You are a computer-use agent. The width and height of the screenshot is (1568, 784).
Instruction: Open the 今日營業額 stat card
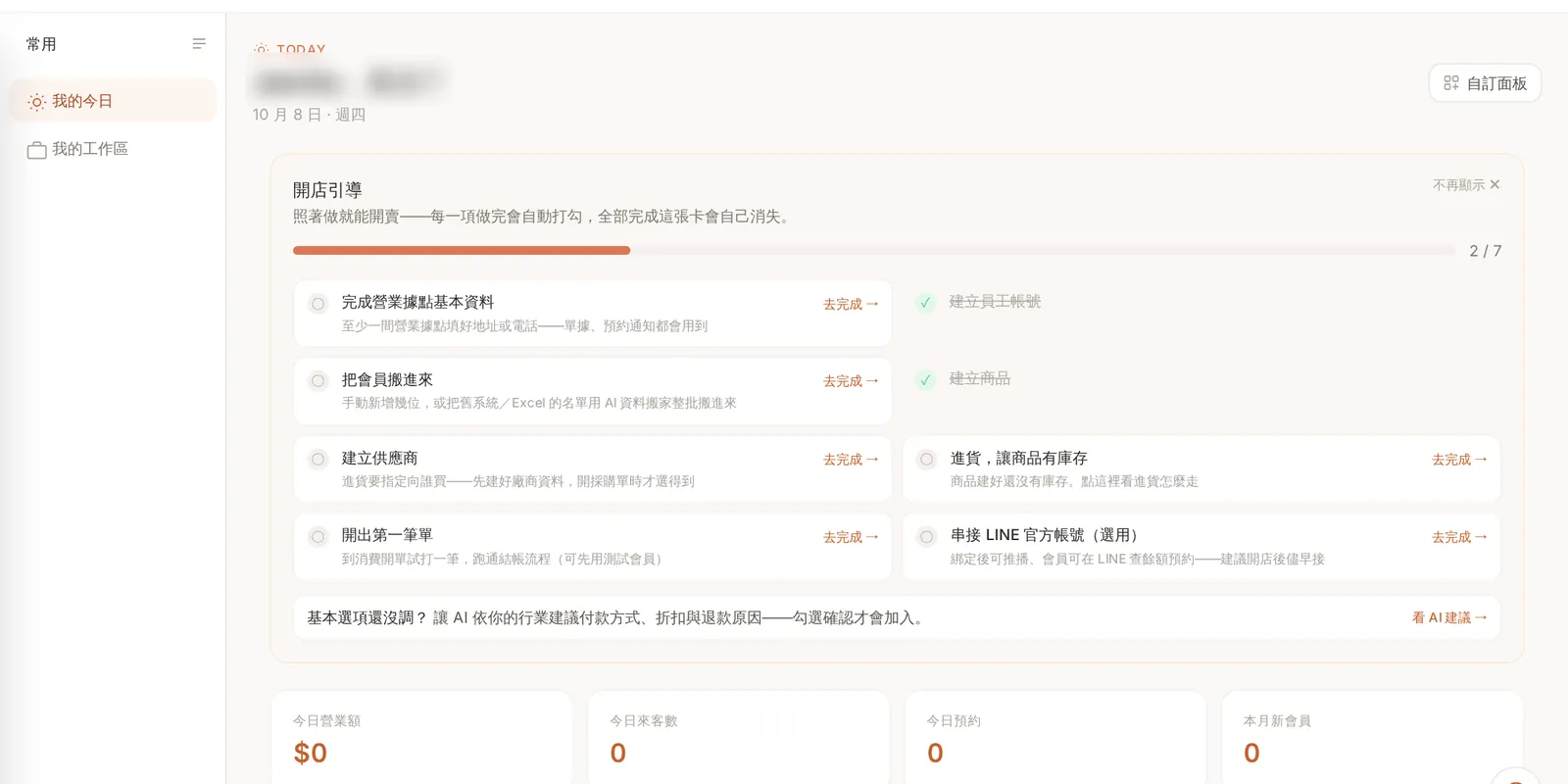click(421, 737)
